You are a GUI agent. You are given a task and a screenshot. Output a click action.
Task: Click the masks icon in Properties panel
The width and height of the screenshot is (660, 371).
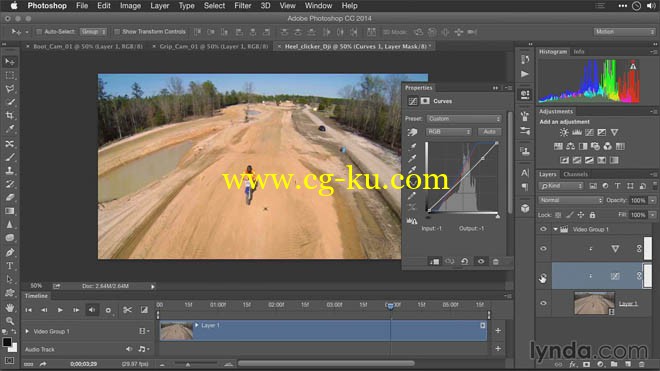pos(425,101)
